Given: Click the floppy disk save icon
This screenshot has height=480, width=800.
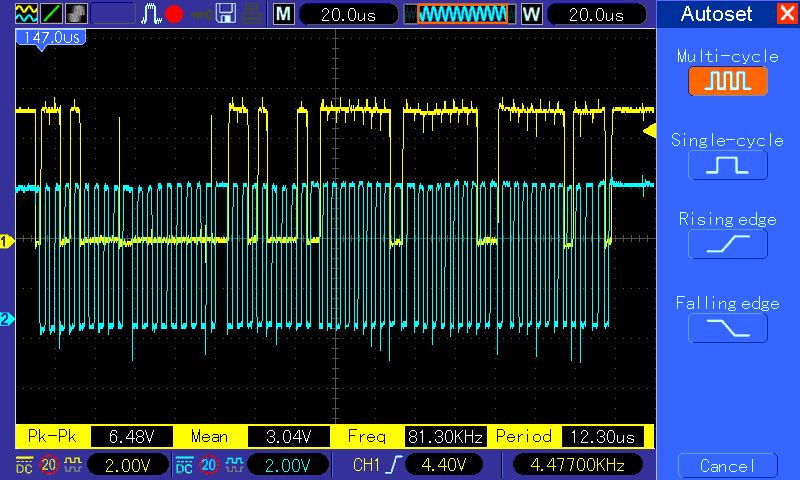Looking at the screenshot, I should 226,14.
